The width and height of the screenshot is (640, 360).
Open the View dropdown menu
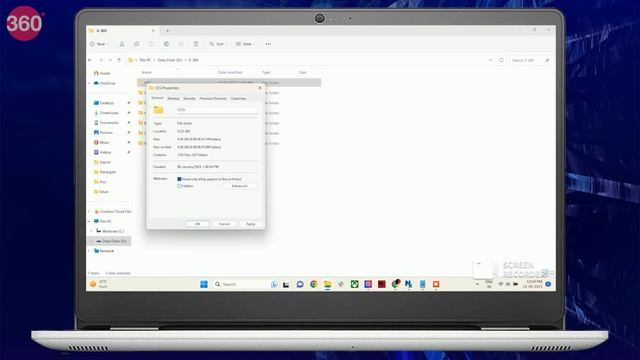245,44
